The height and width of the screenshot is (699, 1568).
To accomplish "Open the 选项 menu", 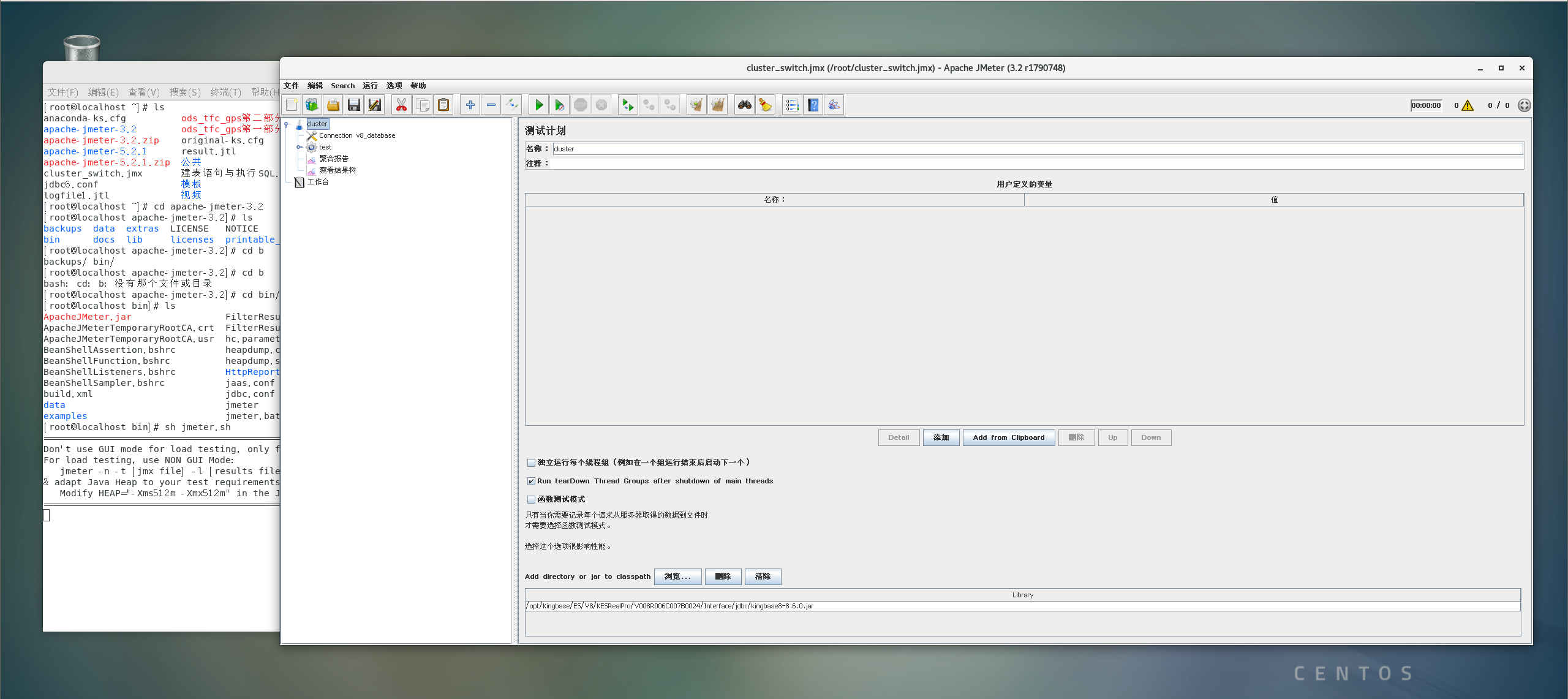I will [x=394, y=86].
